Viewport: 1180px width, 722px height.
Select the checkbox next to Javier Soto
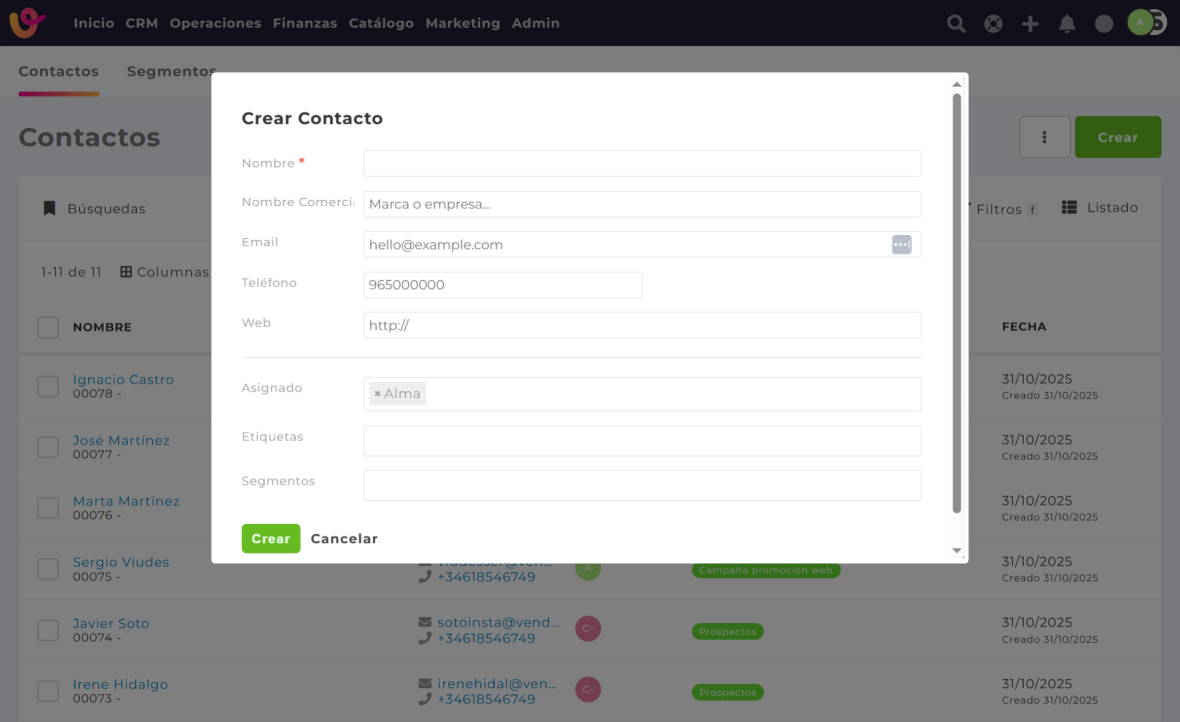tap(48, 630)
